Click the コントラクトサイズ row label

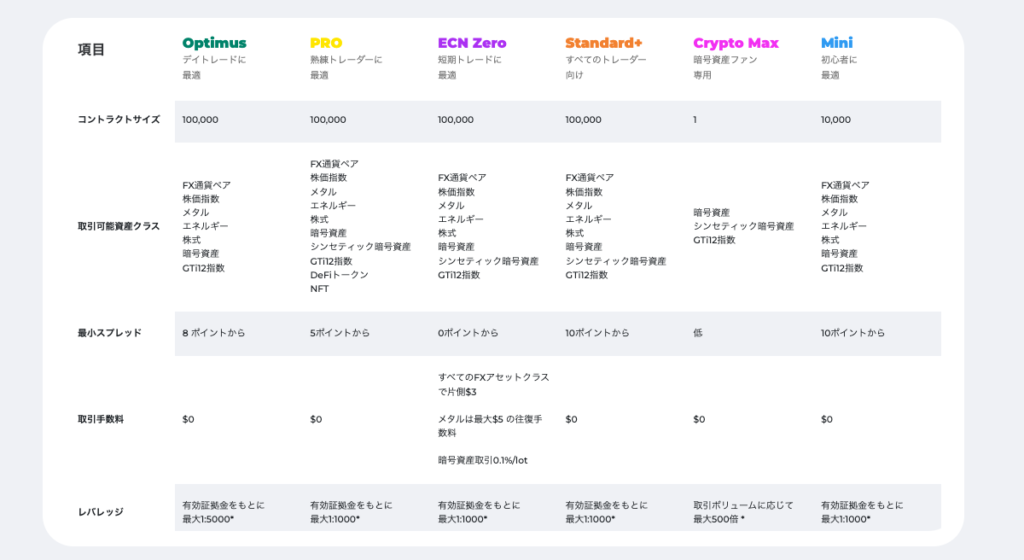point(119,120)
